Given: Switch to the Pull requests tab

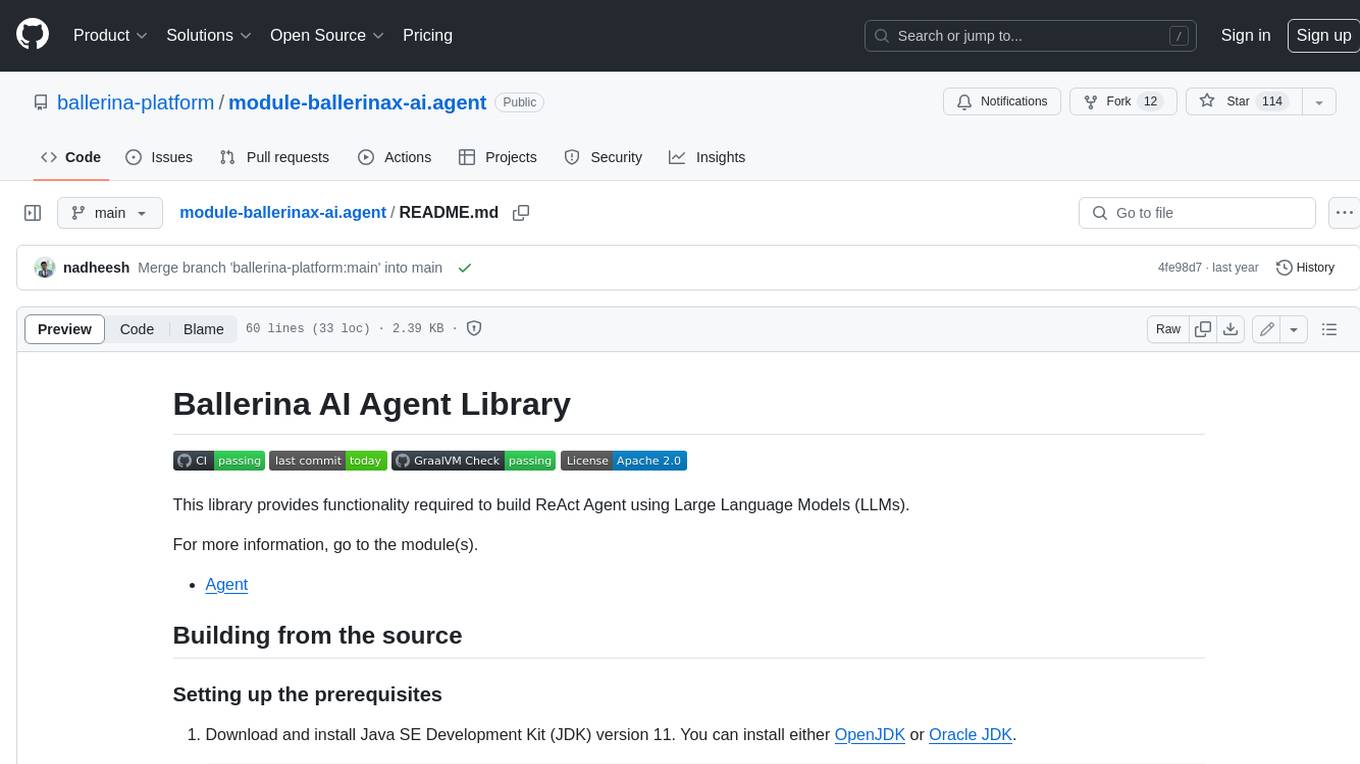Looking at the screenshot, I should (x=274, y=157).
